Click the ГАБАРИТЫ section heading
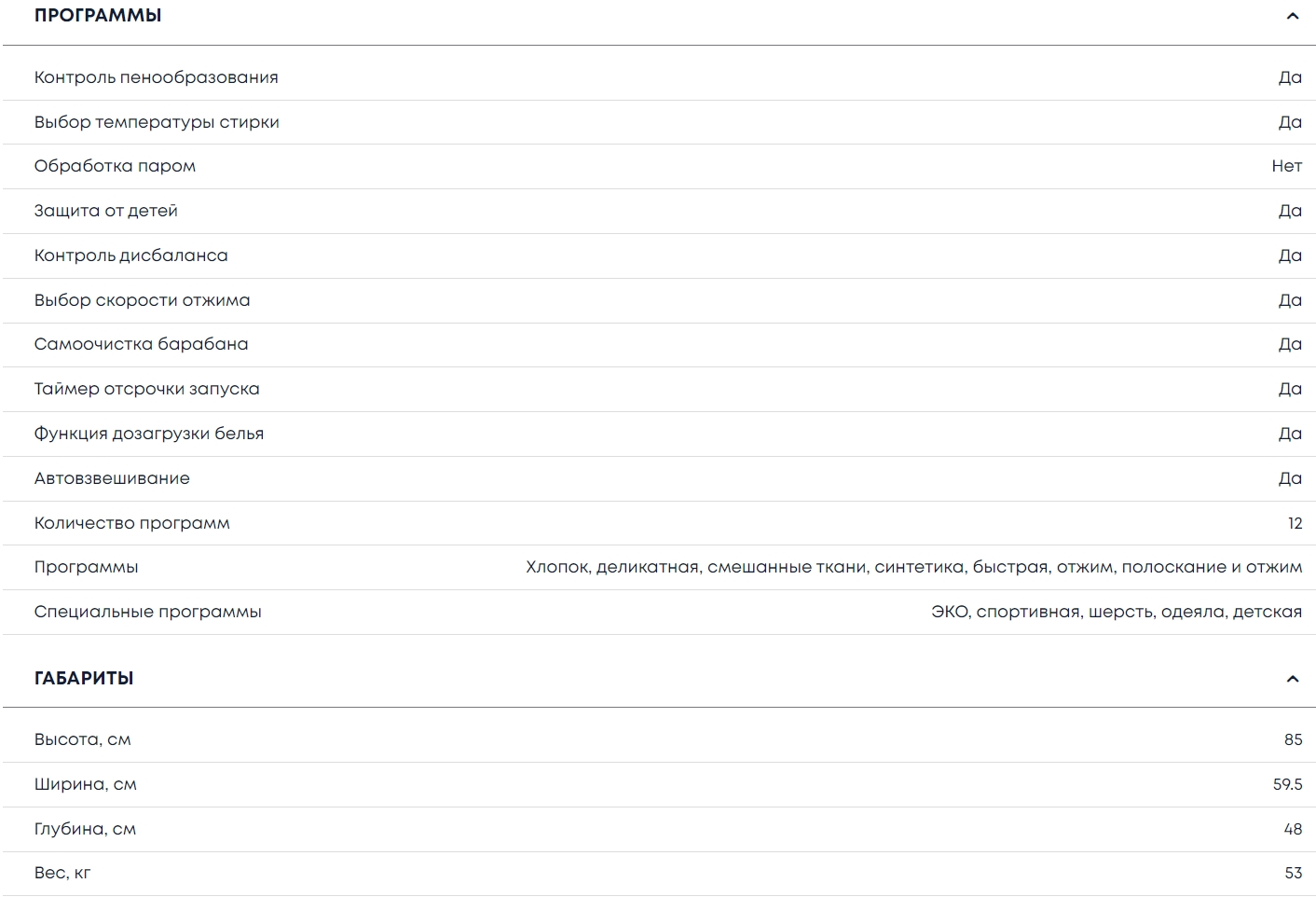The height and width of the screenshot is (897, 1316). [x=84, y=679]
